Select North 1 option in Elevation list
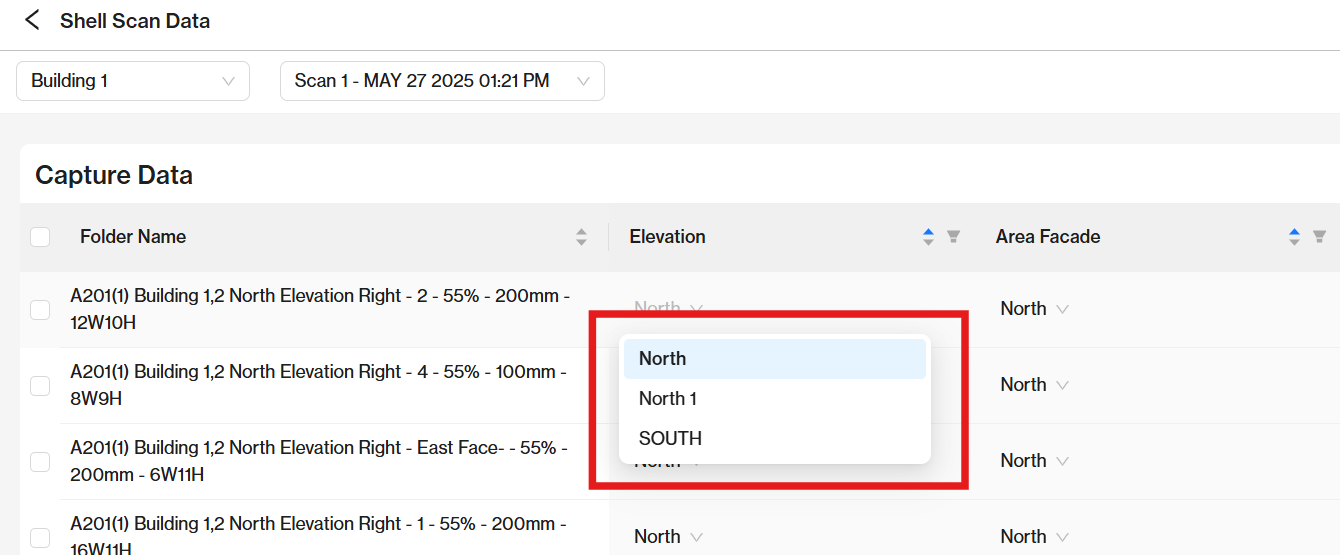Viewport: 1340px width, 555px height. tap(775, 399)
